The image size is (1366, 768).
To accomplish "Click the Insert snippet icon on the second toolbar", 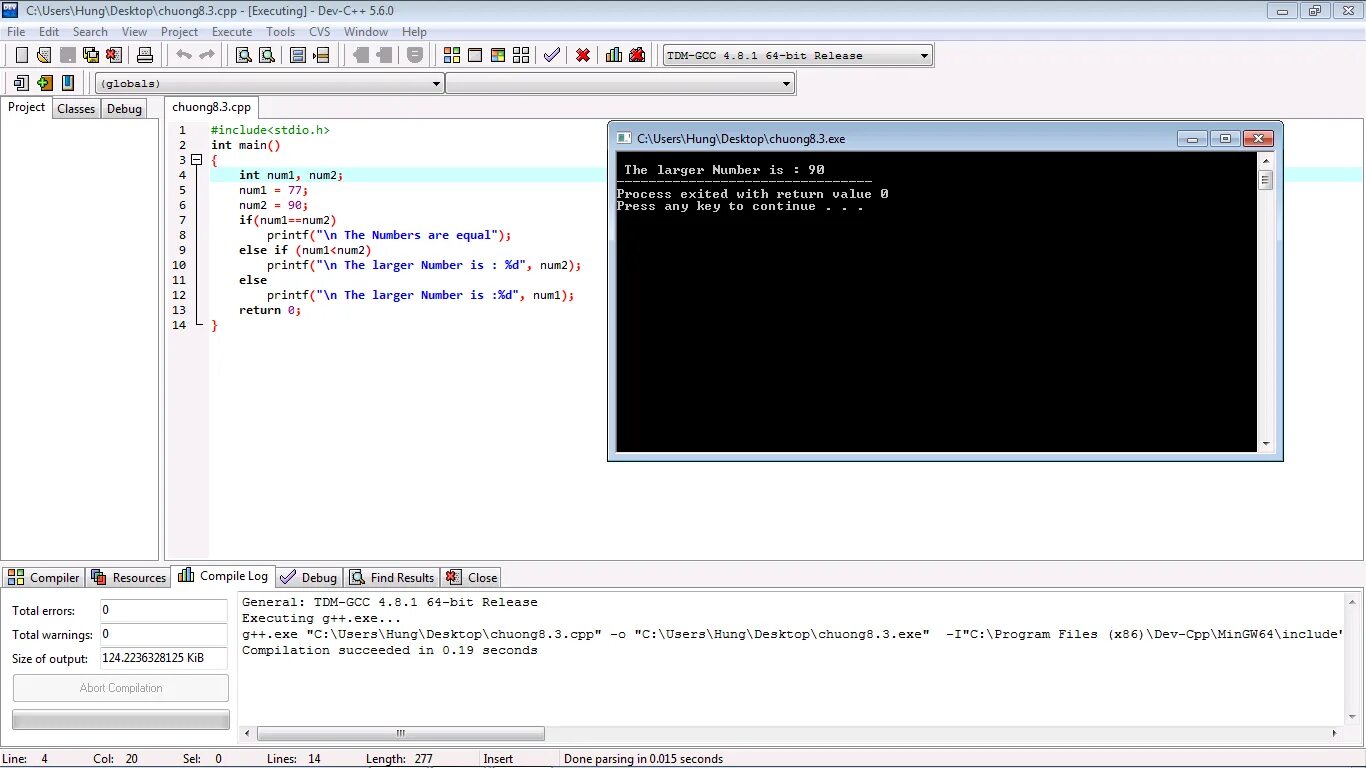I will tap(21, 83).
